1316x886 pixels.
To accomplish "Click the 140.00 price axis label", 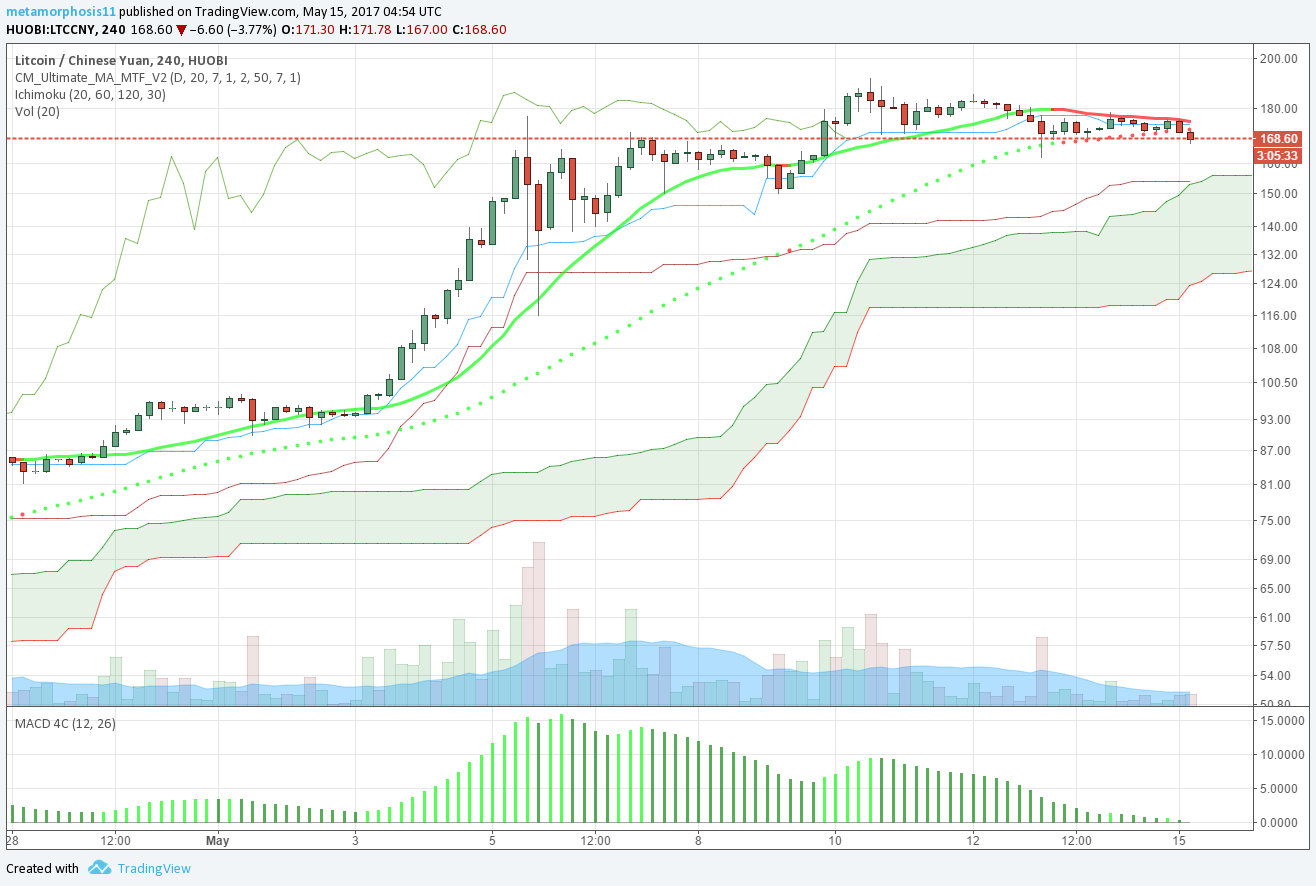I will tap(1279, 227).
